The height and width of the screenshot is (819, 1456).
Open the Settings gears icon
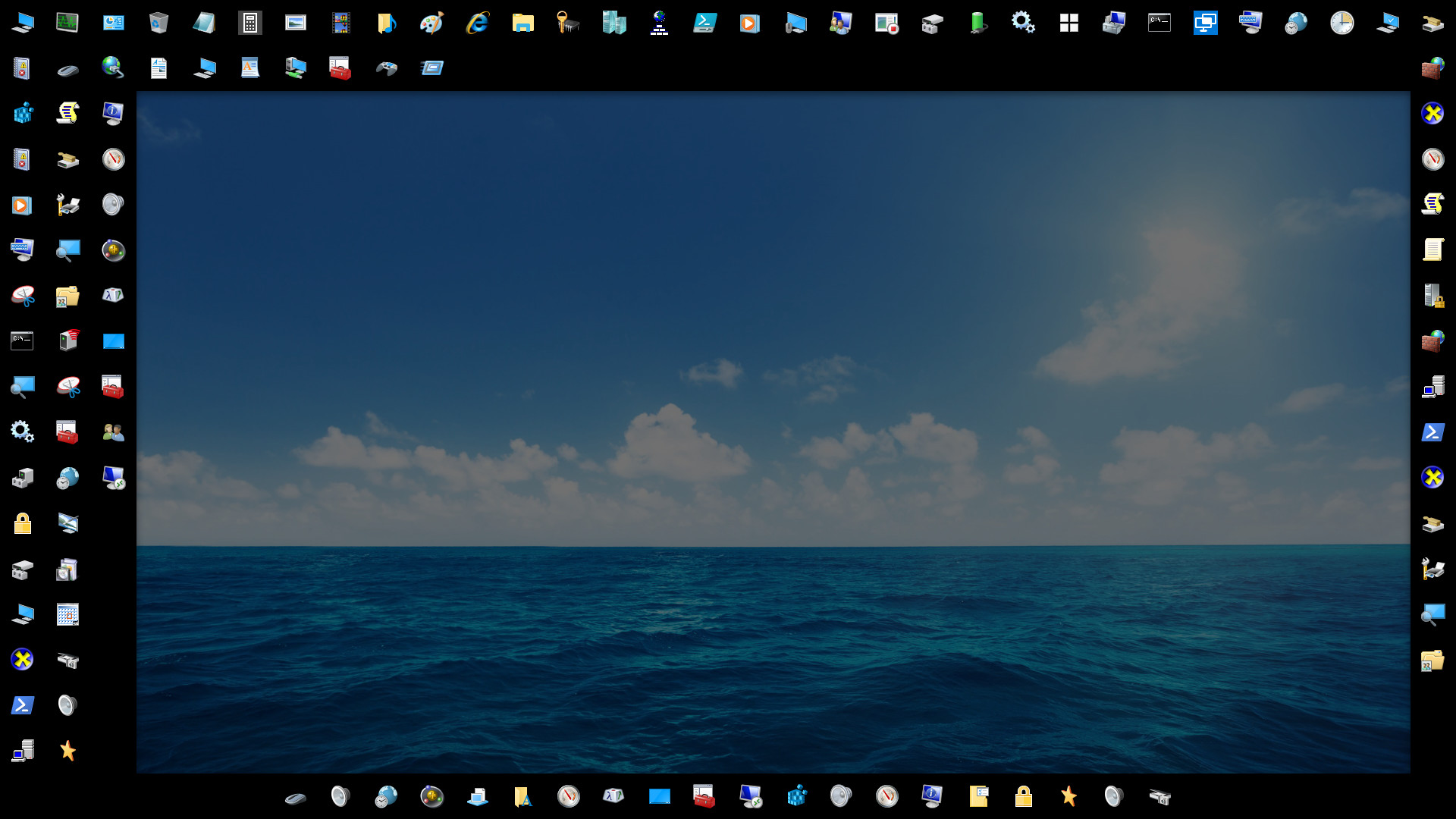1022,23
